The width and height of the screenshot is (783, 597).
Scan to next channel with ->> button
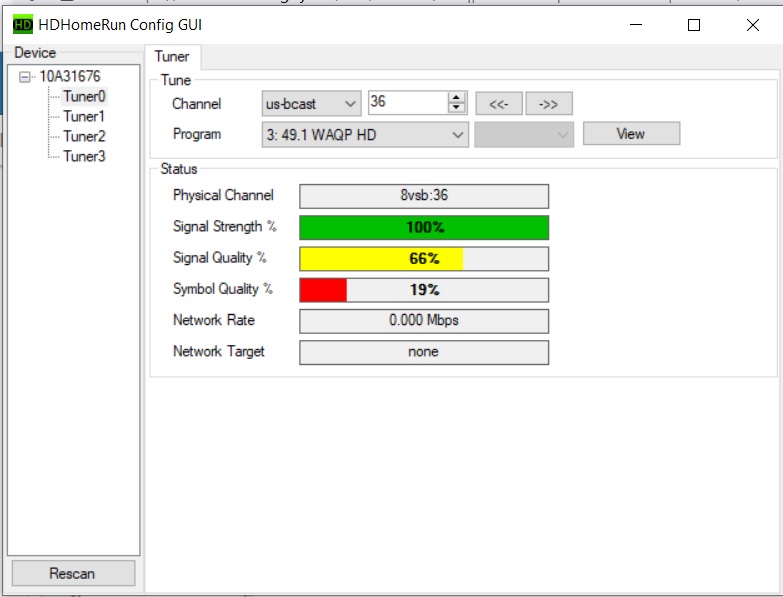click(549, 104)
